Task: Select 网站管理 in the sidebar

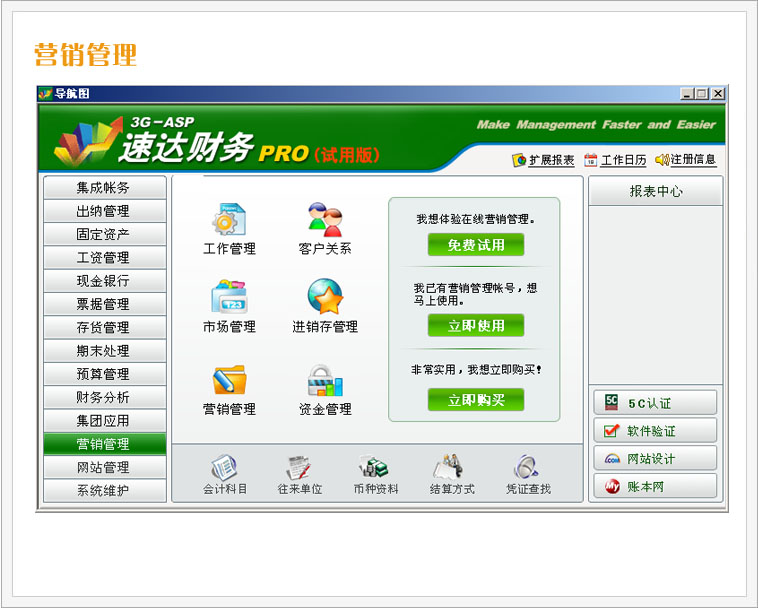Action: (105, 467)
